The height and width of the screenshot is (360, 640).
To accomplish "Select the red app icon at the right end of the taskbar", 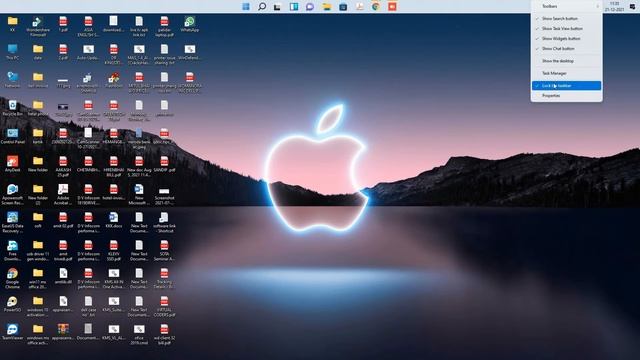I will (392, 7).
